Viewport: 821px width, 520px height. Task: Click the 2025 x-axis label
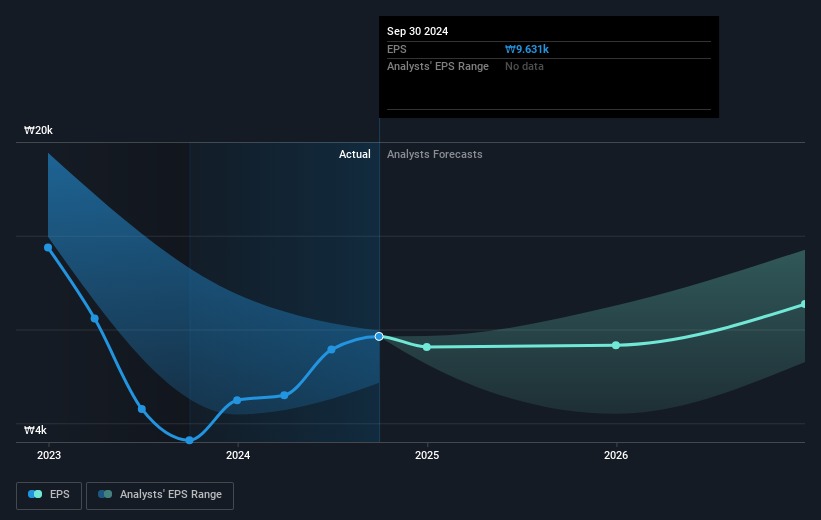tap(427, 456)
